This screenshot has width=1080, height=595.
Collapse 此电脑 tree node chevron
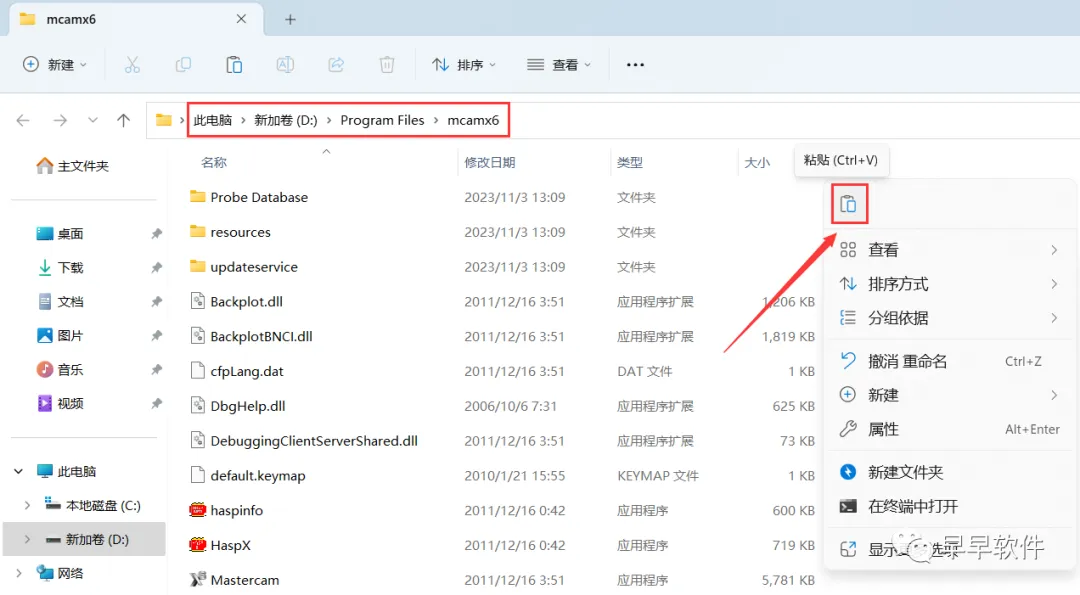(18, 472)
